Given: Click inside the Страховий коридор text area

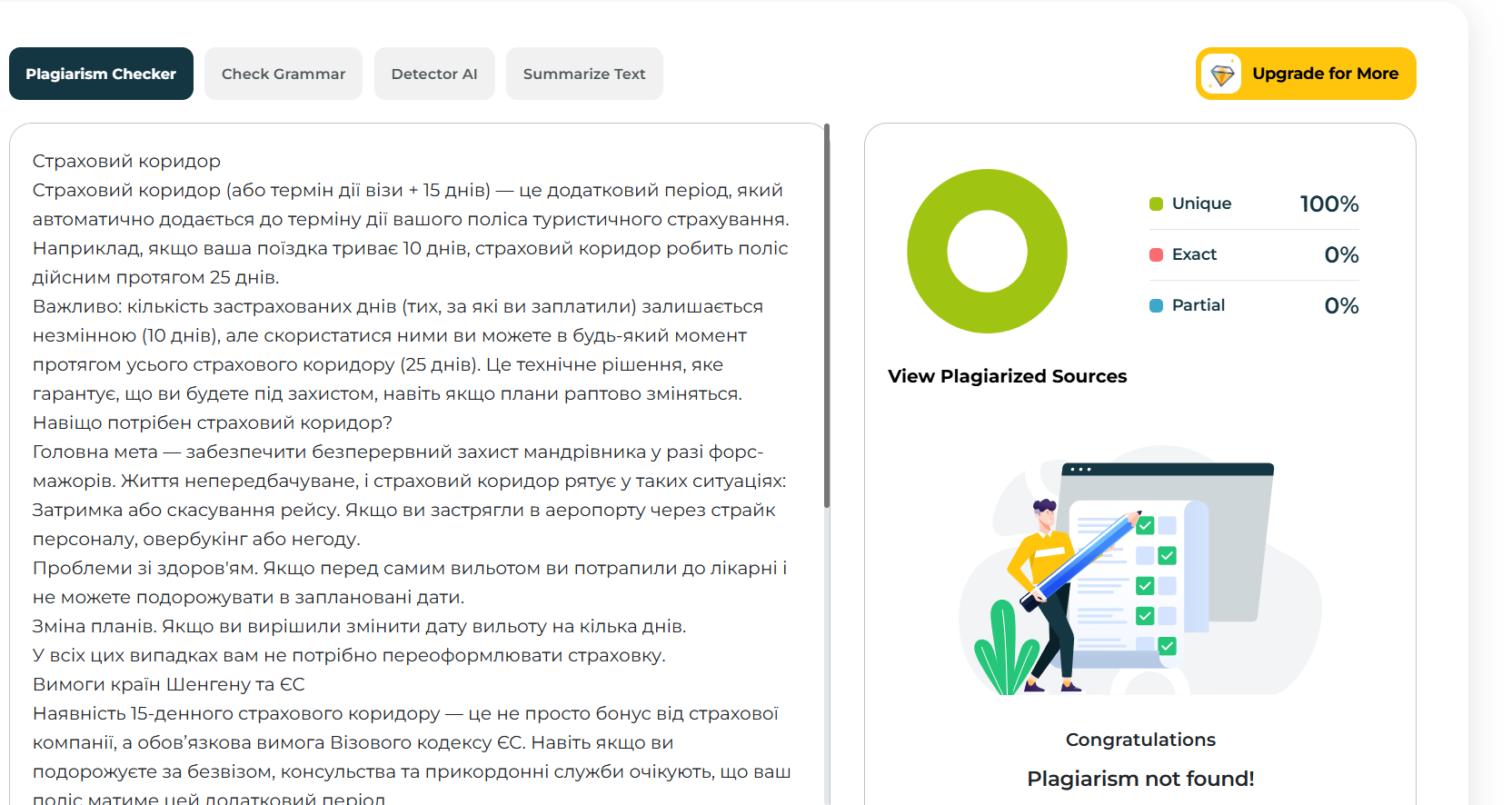Looking at the screenshot, I should pos(409,409).
